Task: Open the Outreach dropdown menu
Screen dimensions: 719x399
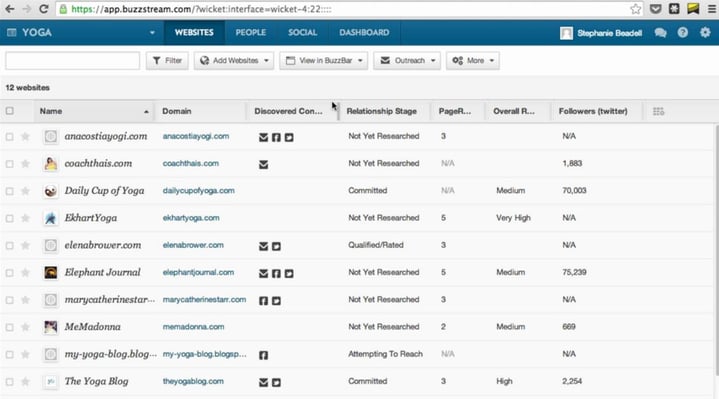Action: pos(407,61)
